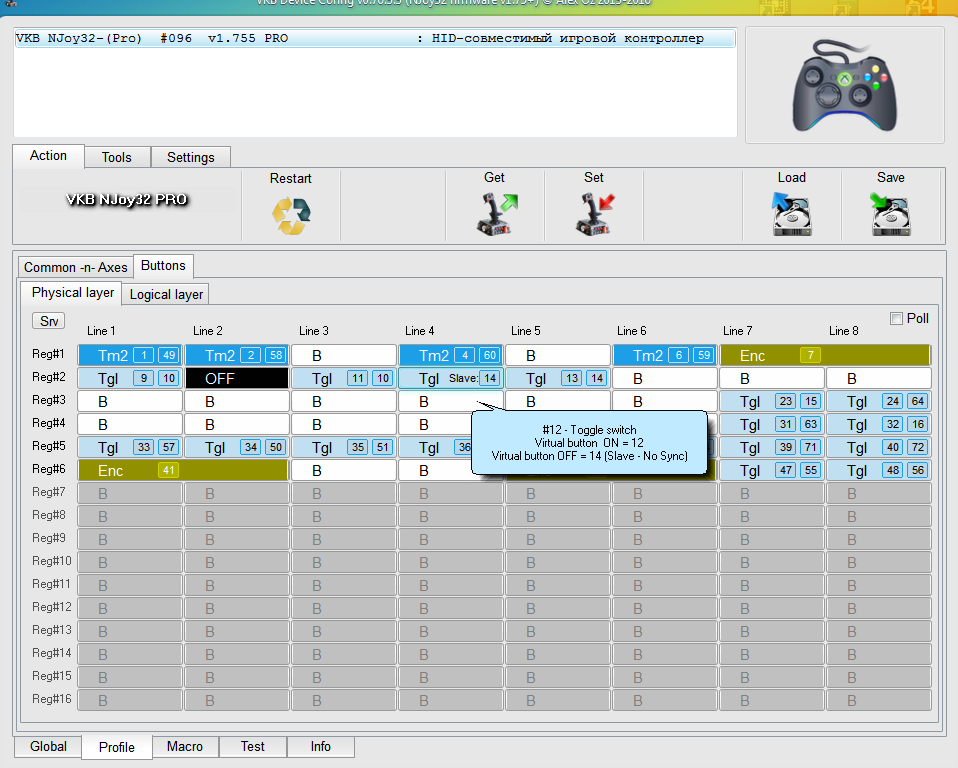The height and width of the screenshot is (768, 958).
Task: Select the Tgl 13 14 toggle cell
Action: [x=558, y=379]
